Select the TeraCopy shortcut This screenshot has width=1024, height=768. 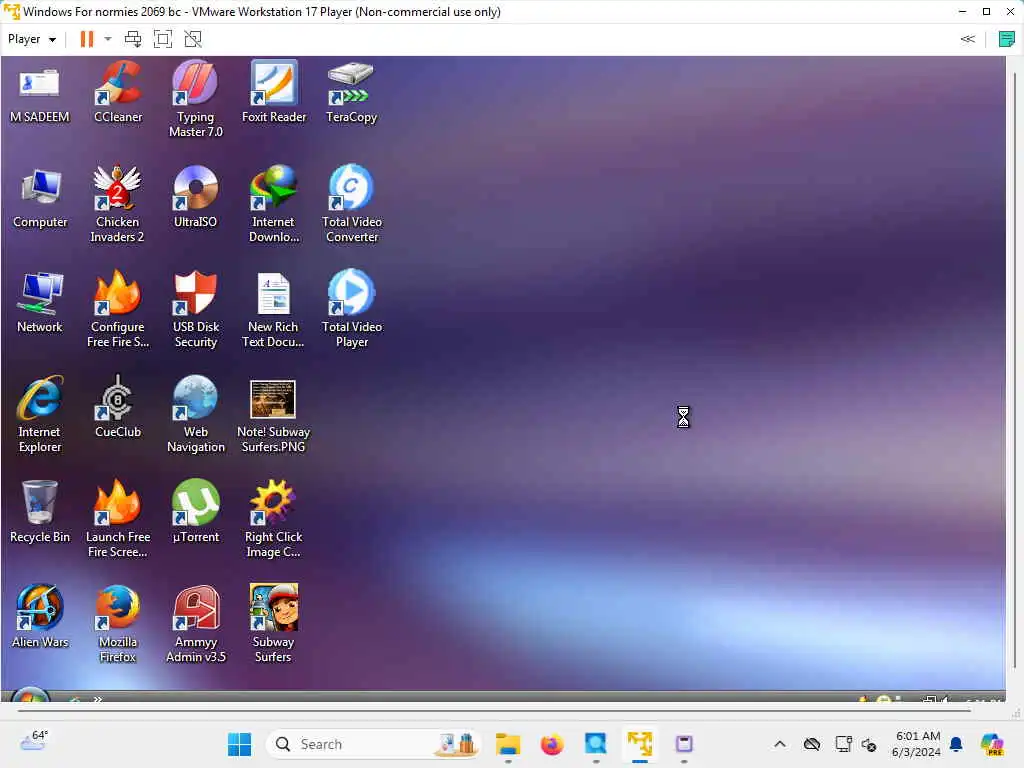click(x=351, y=93)
